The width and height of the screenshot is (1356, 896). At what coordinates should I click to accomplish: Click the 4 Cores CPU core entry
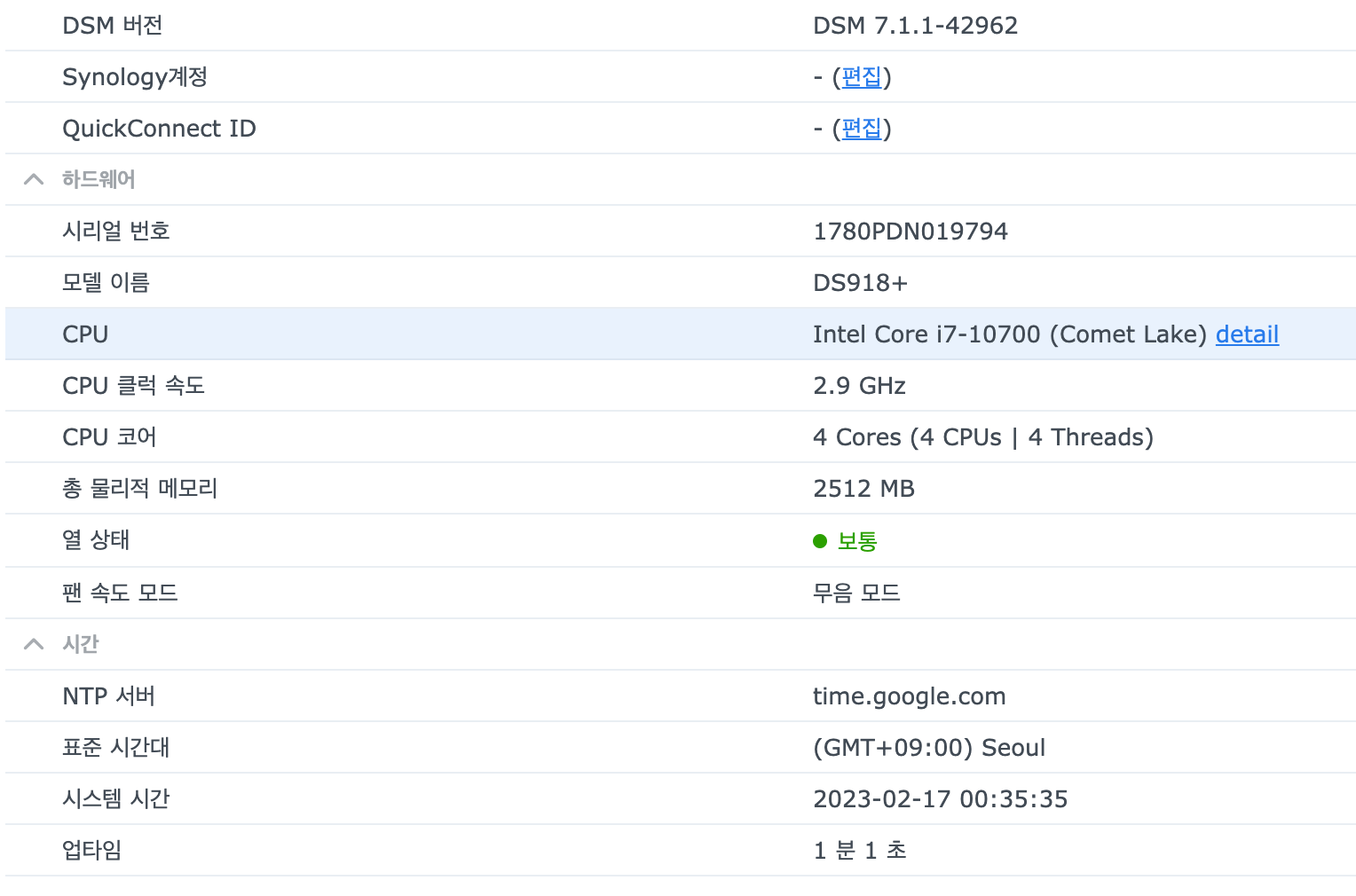point(983,436)
